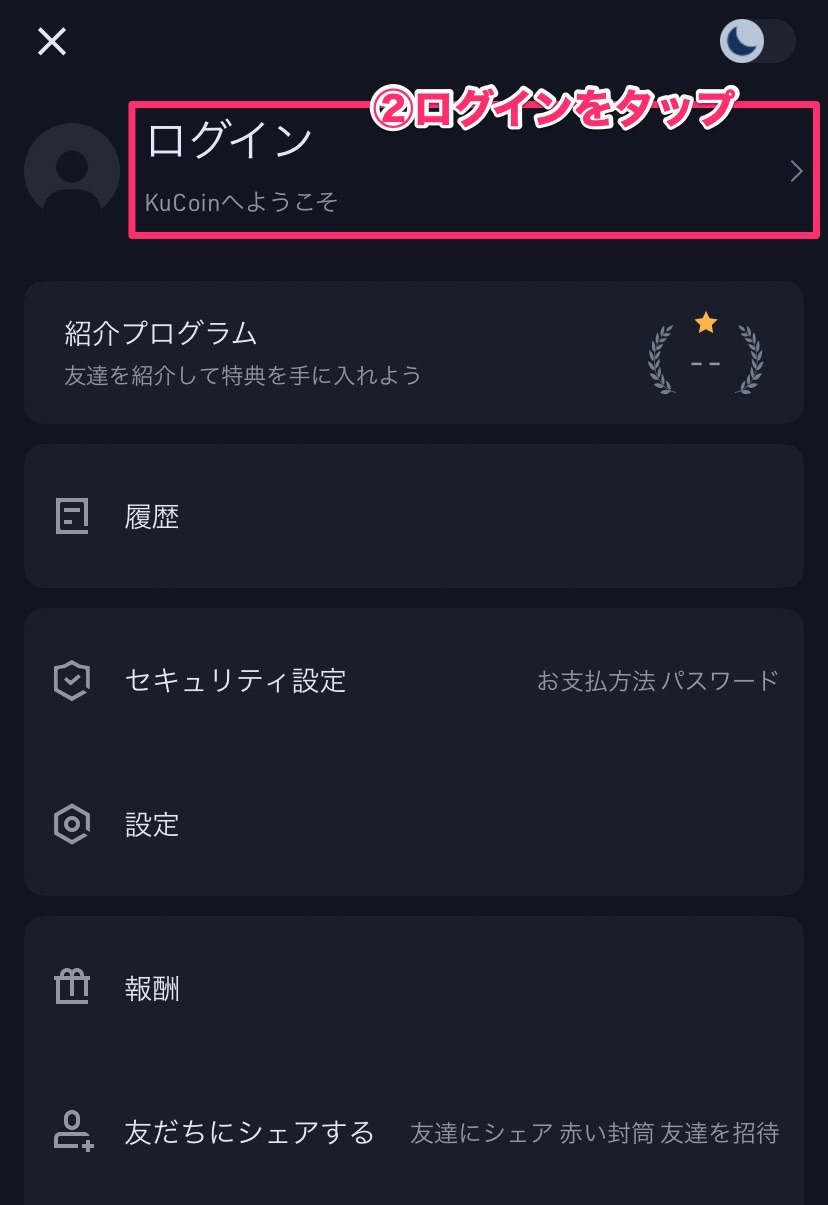
Task: Click the 履歴 document icon
Action: [72, 516]
